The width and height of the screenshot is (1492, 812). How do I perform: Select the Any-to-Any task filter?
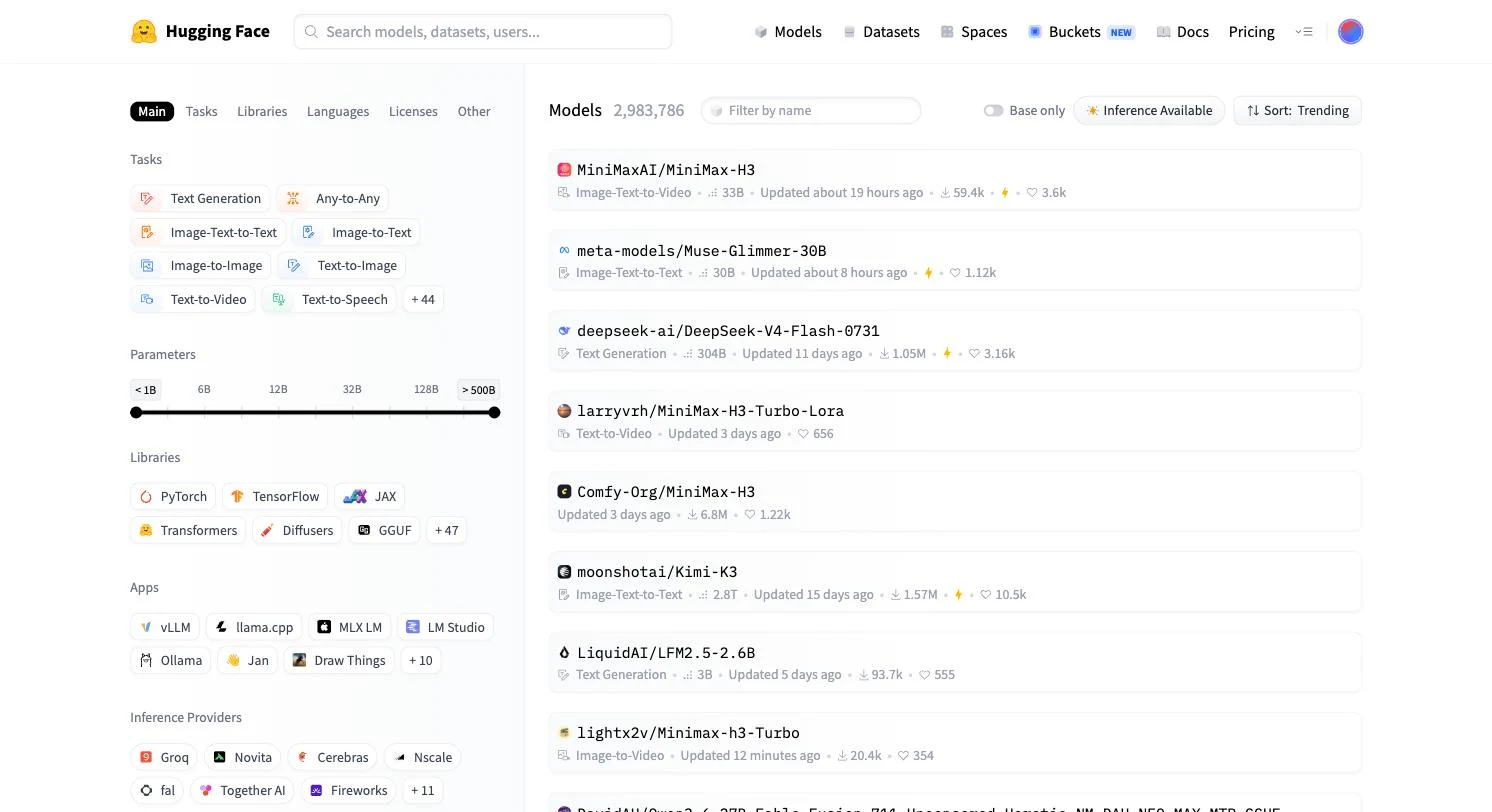tap(333, 198)
